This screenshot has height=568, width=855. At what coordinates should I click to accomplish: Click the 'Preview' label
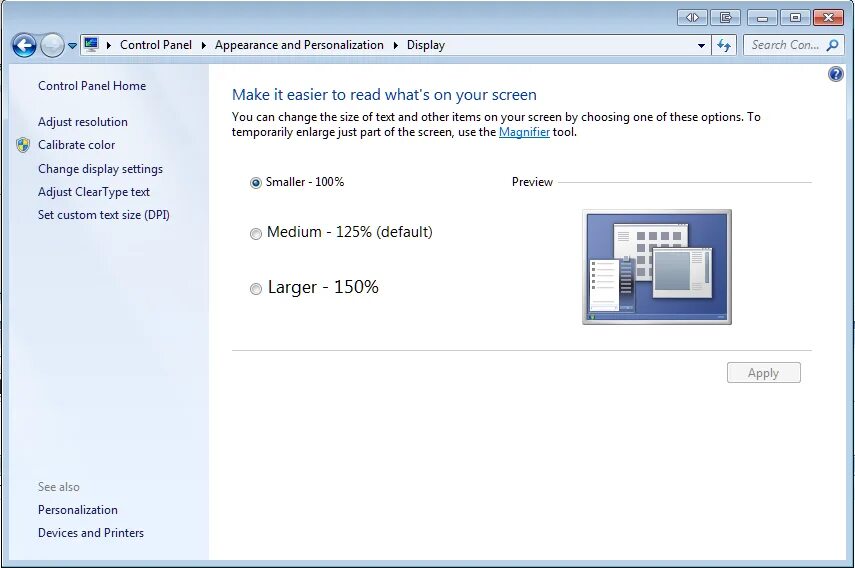click(532, 182)
